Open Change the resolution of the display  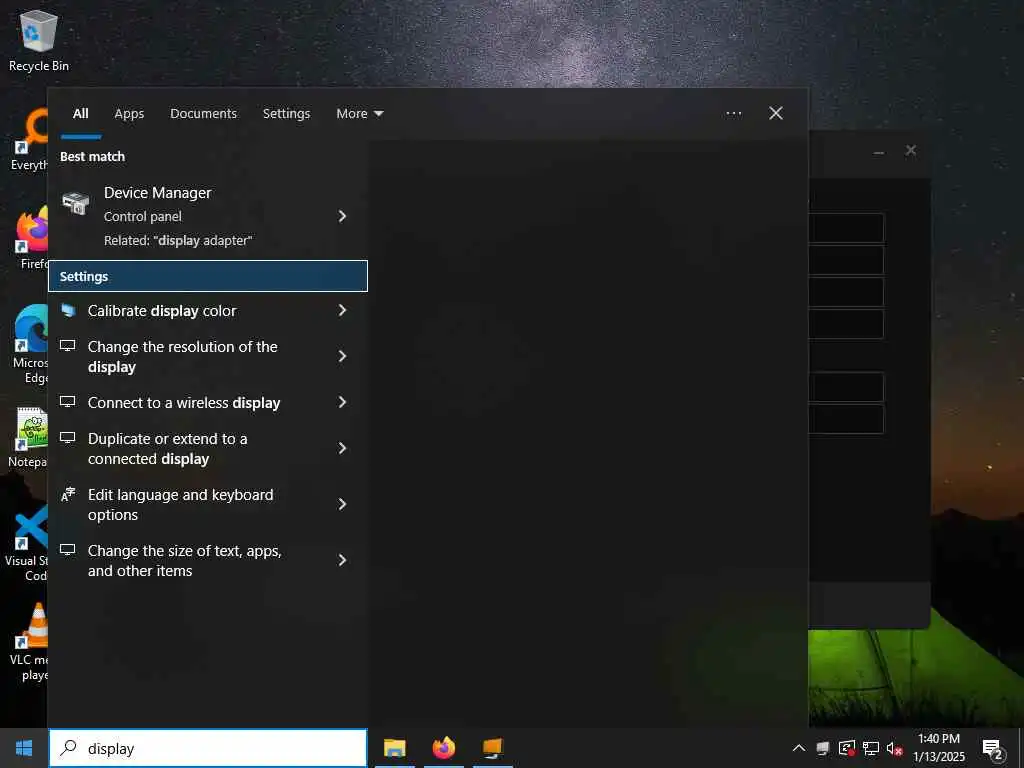point(208,357)
